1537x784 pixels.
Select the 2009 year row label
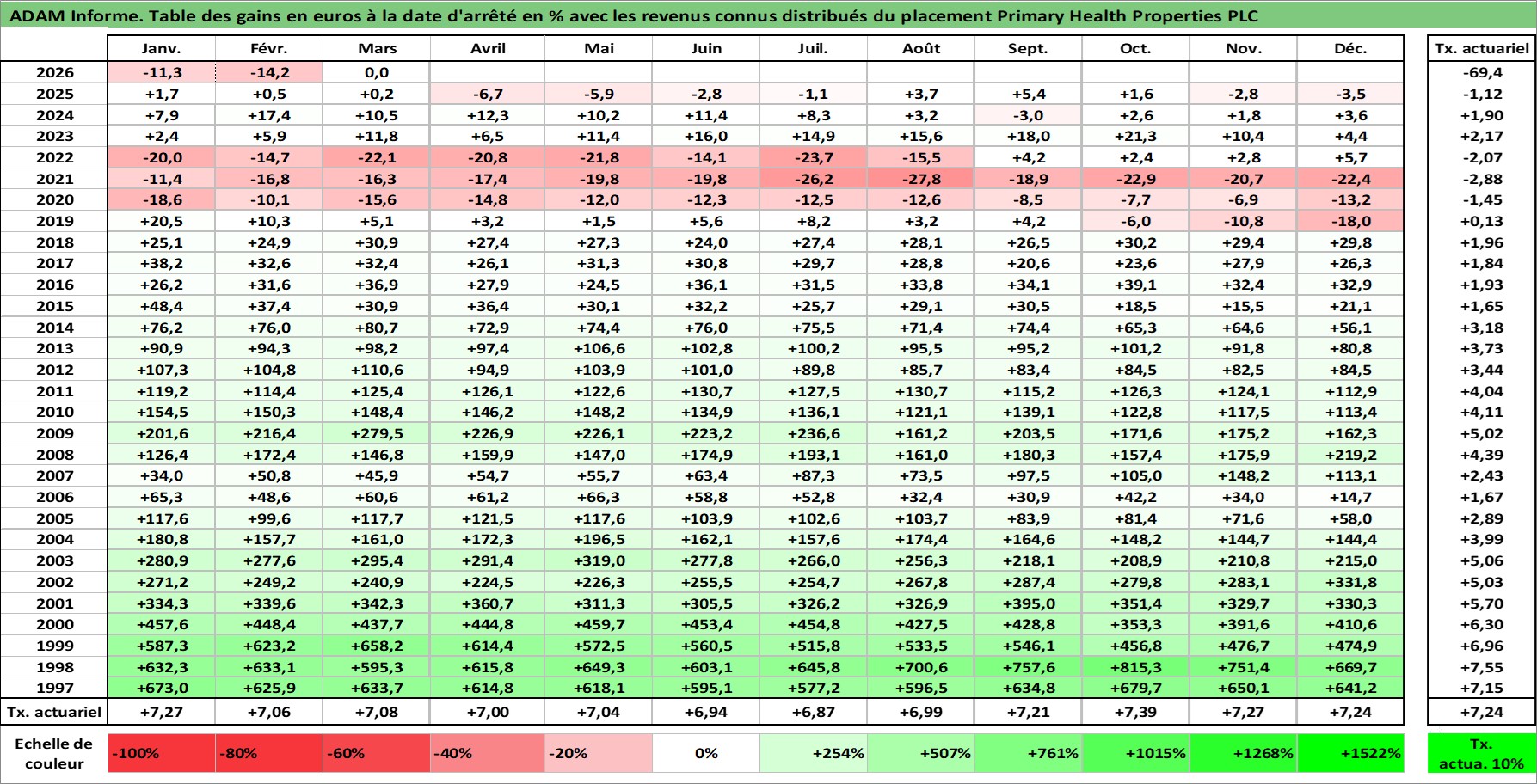tap(54, 433)
